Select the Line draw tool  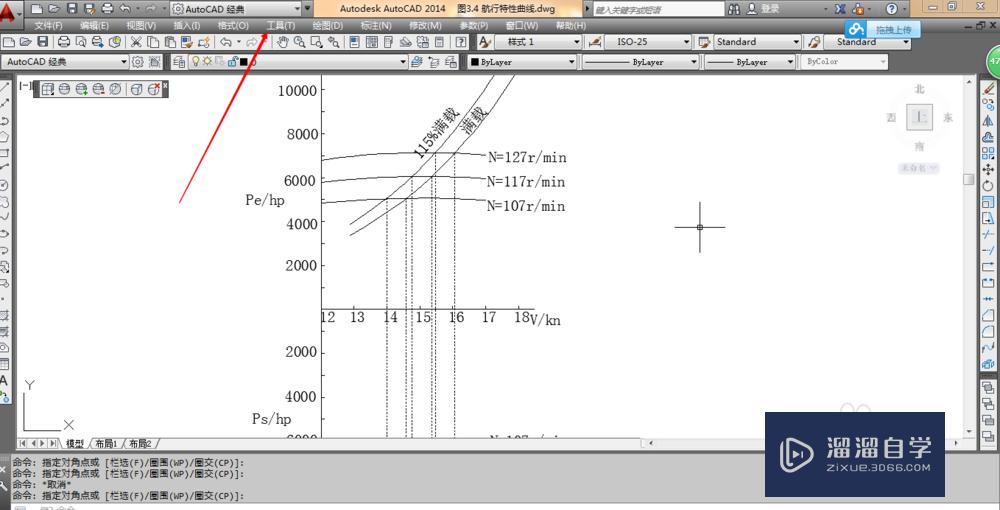(5, 86)
